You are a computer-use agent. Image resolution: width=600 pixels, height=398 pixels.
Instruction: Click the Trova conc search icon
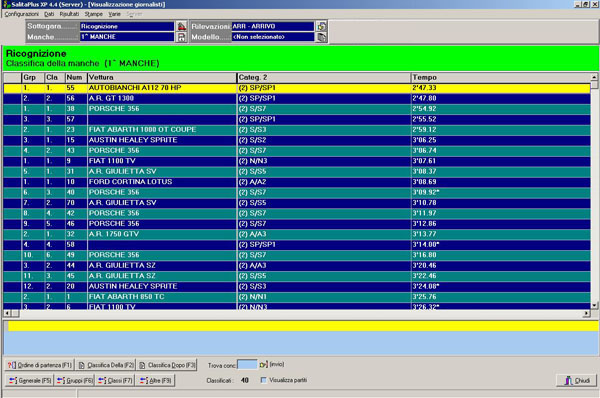tap(263, 365)
